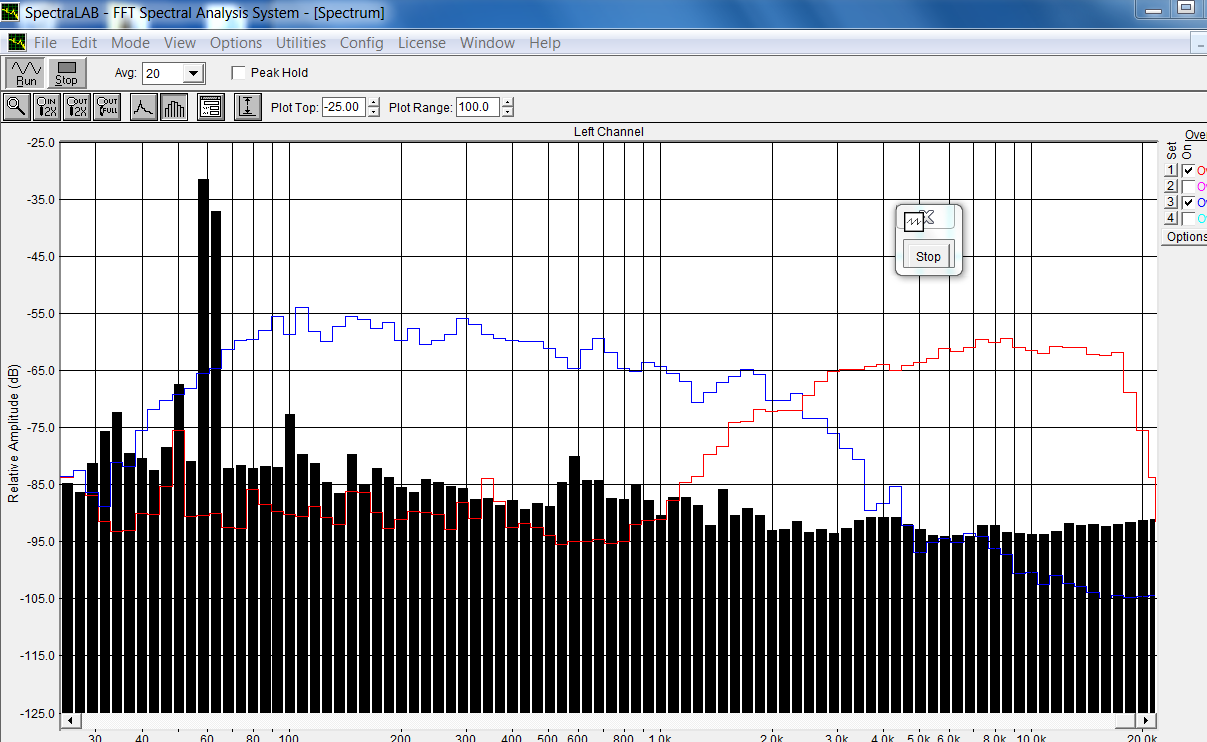Image resolution: width=1207 pixels, height=742 pixels.
Task: Click Stop in the floating popup
Action: (928, 256)
